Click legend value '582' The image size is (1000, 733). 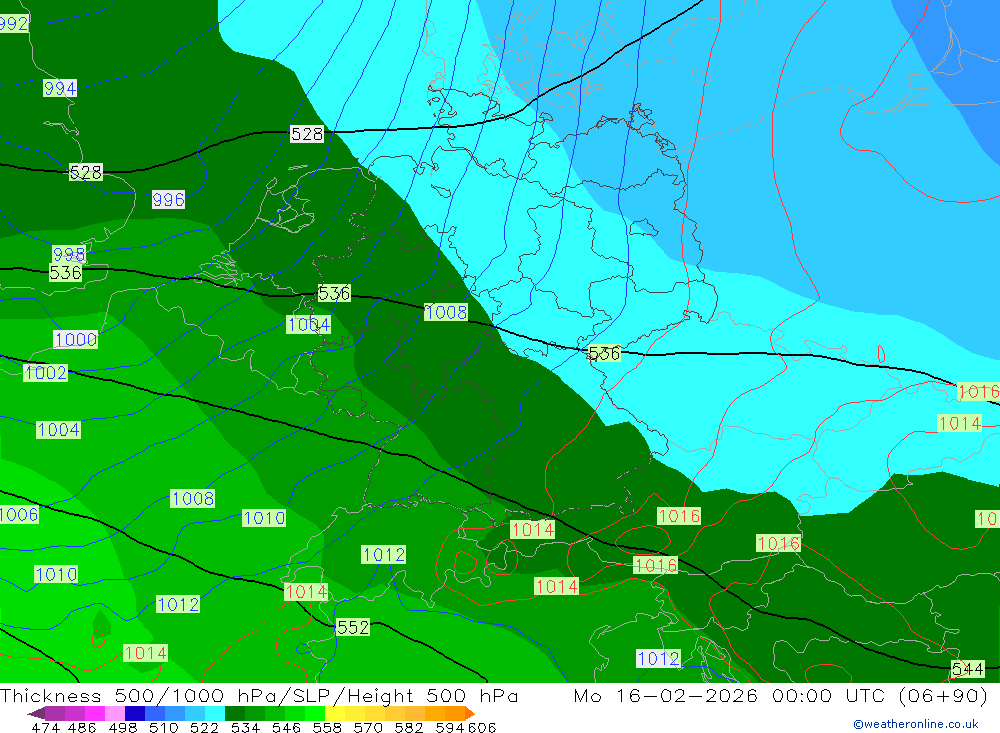click(x=408, y=727)
